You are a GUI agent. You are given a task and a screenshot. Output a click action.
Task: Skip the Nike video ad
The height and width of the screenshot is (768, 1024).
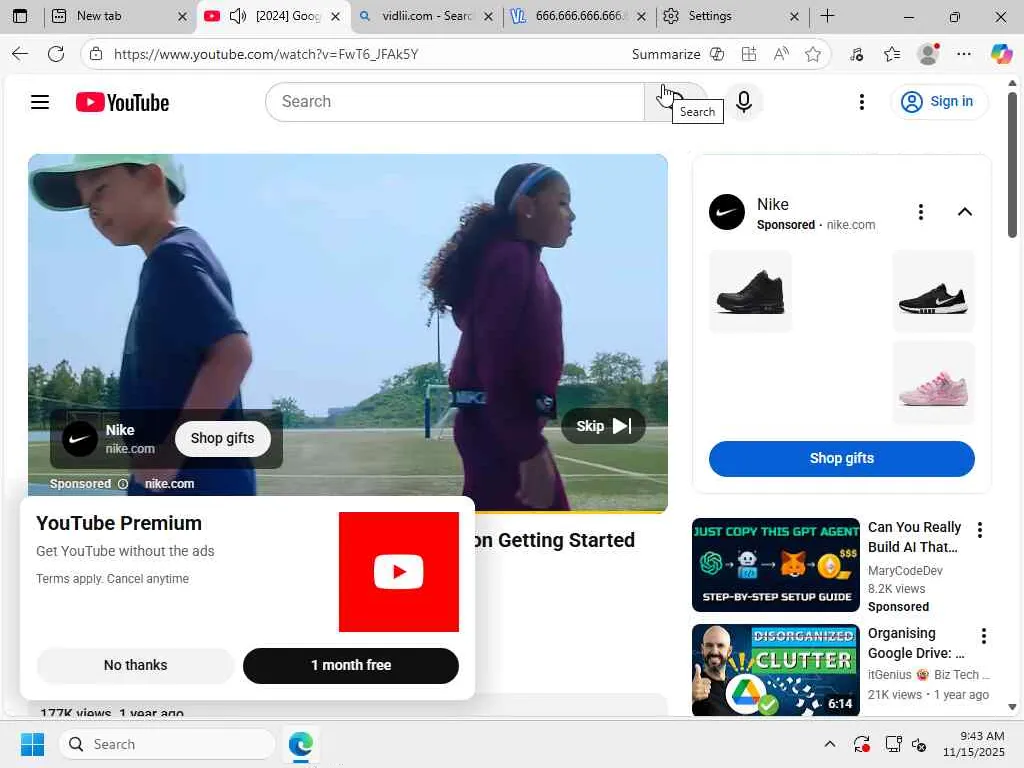603,426
